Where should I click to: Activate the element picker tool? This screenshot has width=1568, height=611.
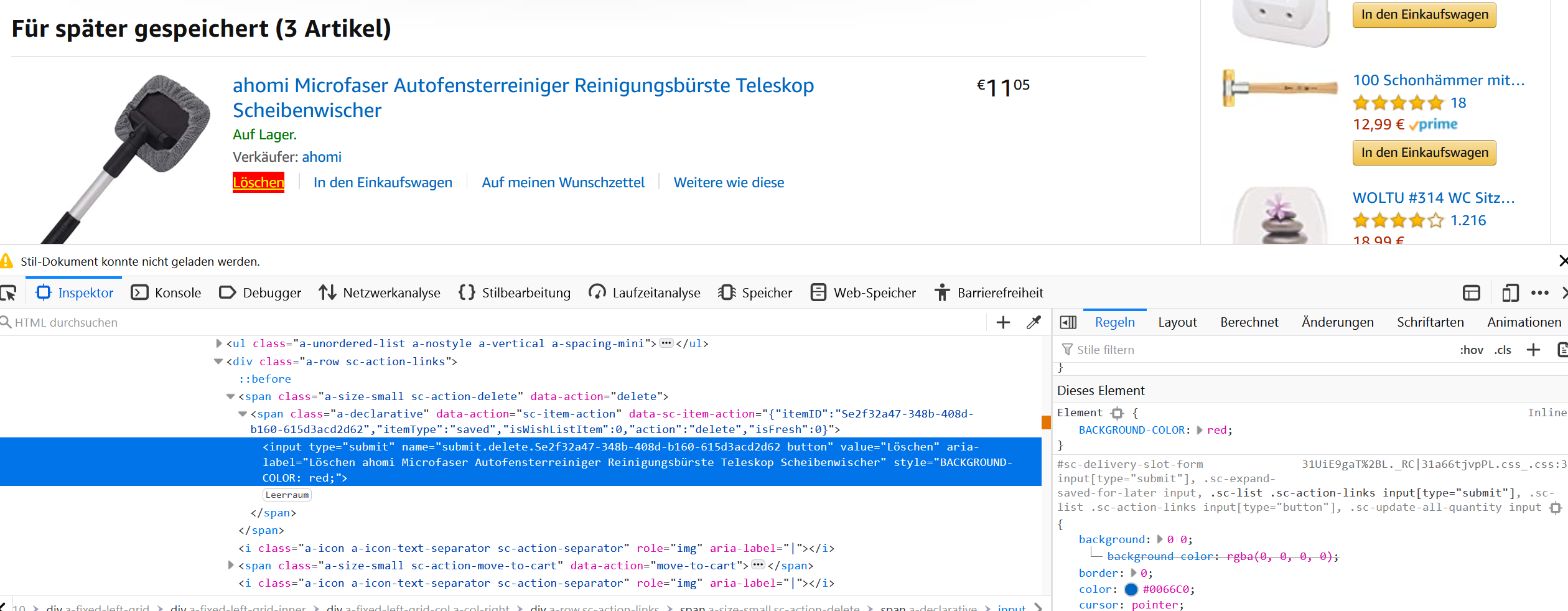9,292
